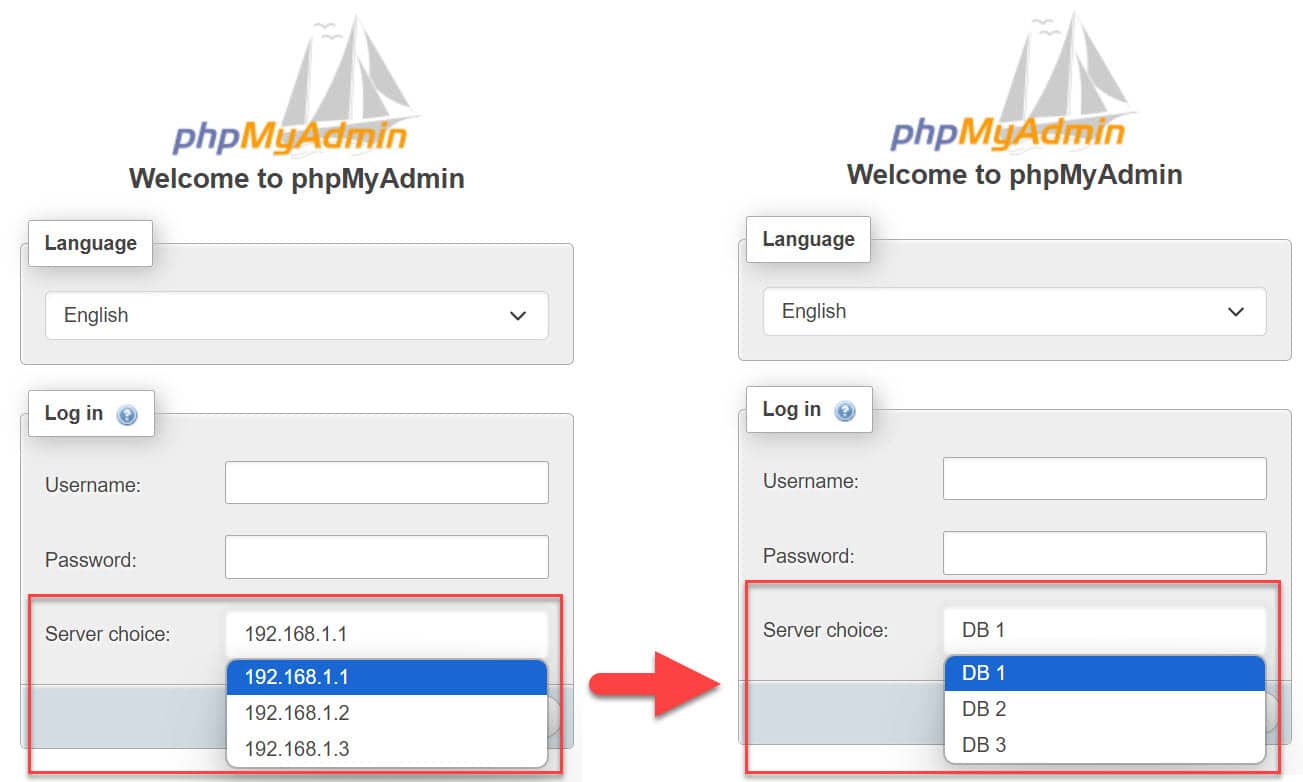Click the 'Password:' label in left panel
Screen dimensions: 1303x782
point(91,560)
